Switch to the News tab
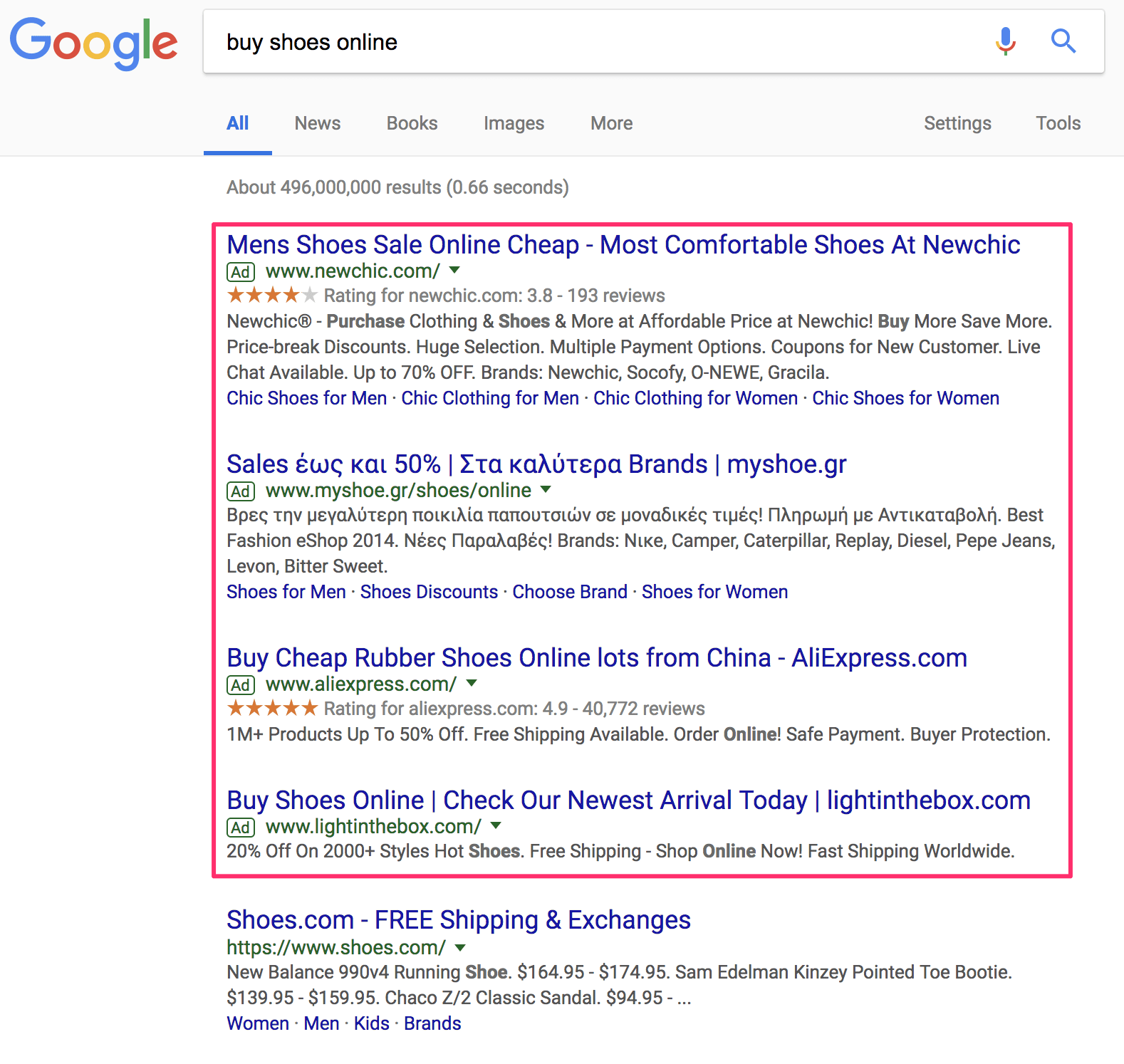Screen dimensions: 1124x1064 coord(318,123)
